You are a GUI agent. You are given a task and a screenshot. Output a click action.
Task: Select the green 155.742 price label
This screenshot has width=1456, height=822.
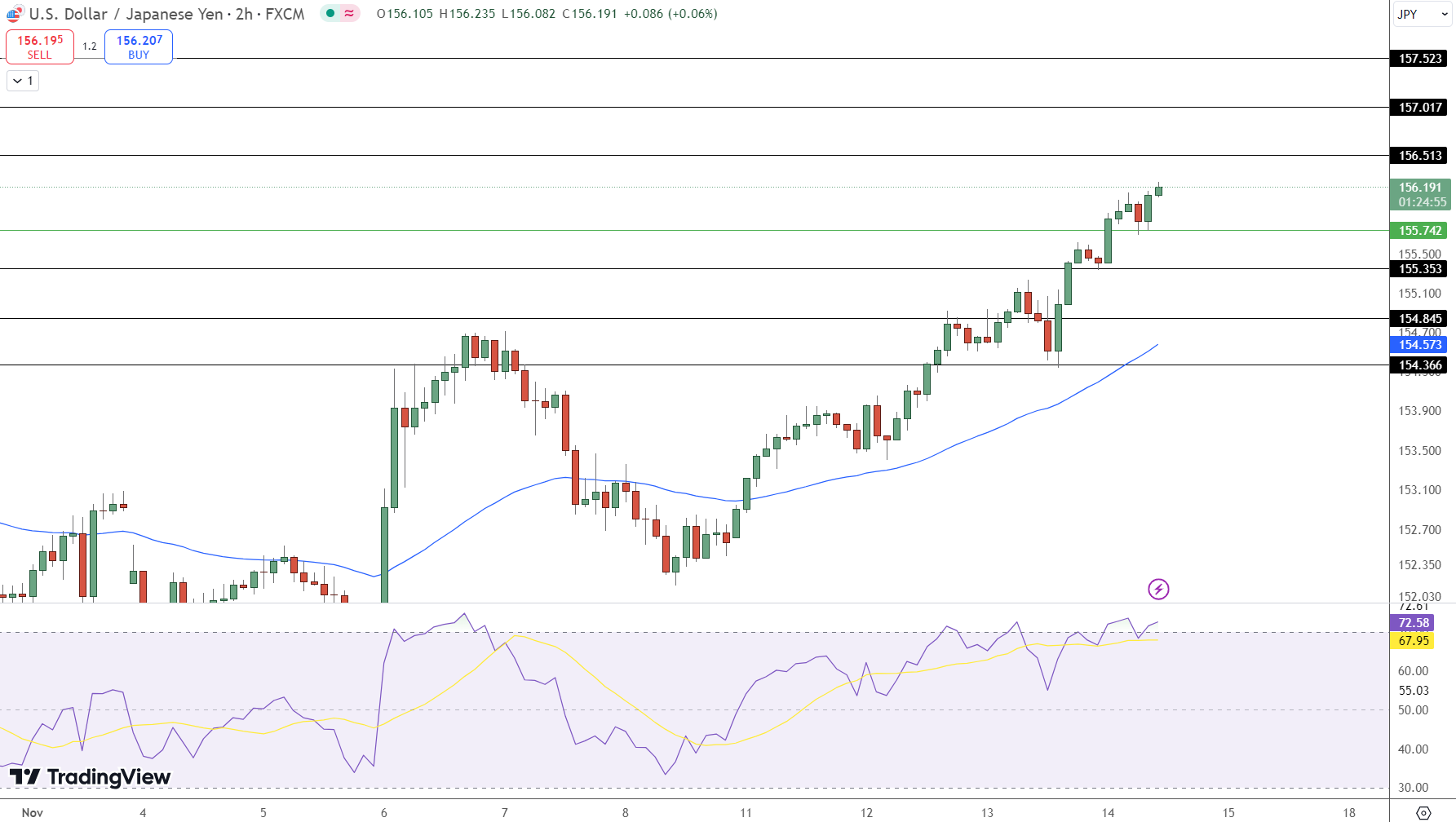pyautogui.click(x=1419, y=231)
